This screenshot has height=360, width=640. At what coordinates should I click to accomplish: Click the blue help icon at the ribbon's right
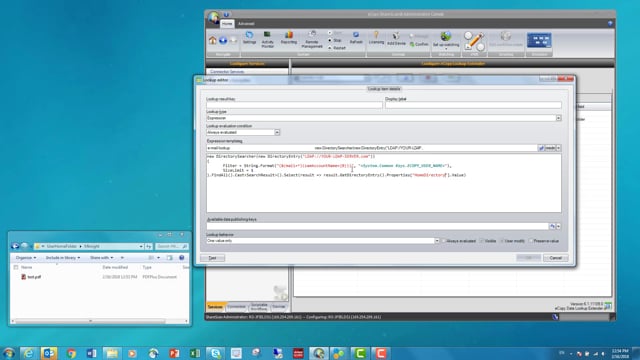pos(610,24)
